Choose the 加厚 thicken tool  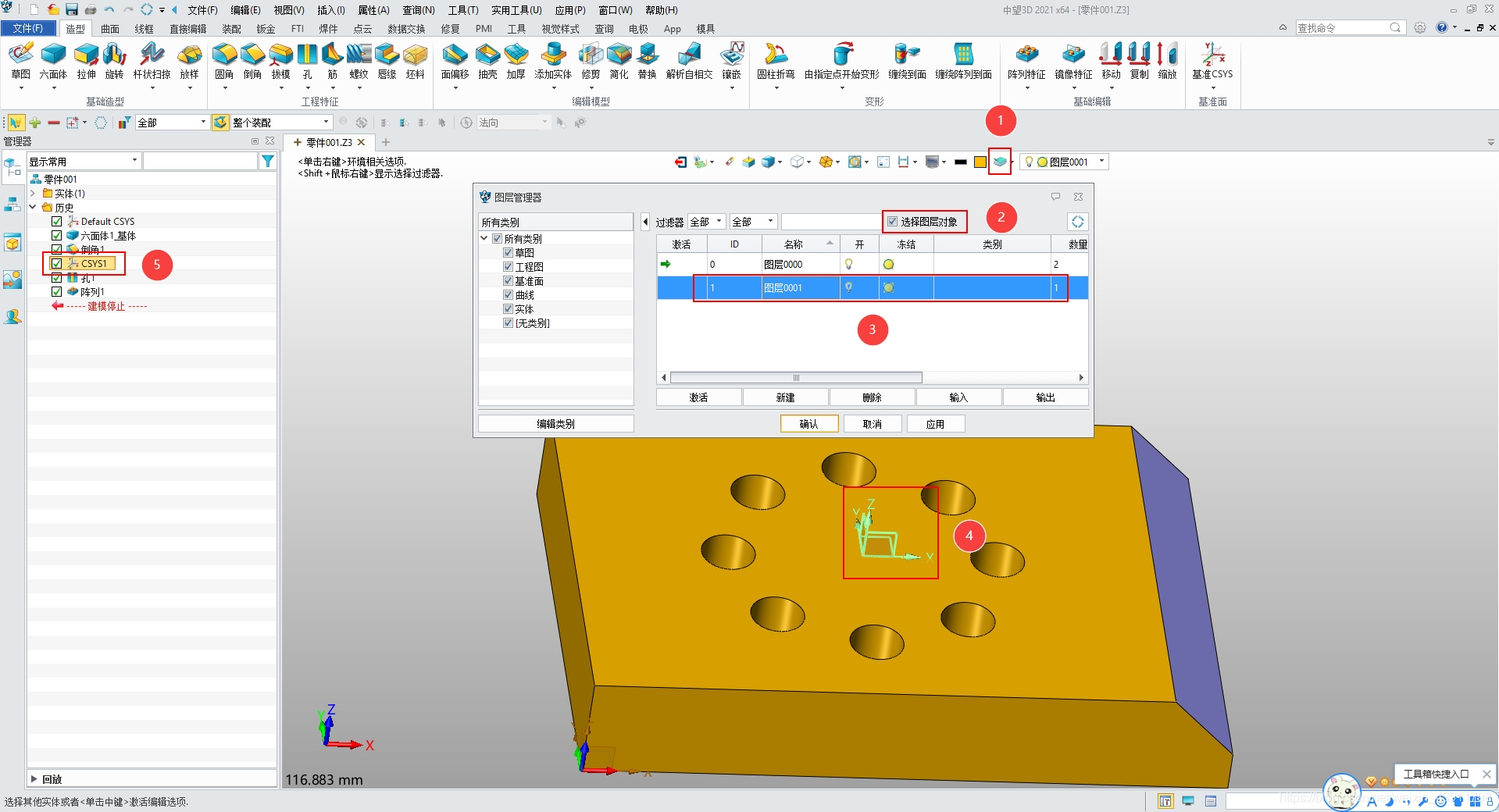point(516,61)
